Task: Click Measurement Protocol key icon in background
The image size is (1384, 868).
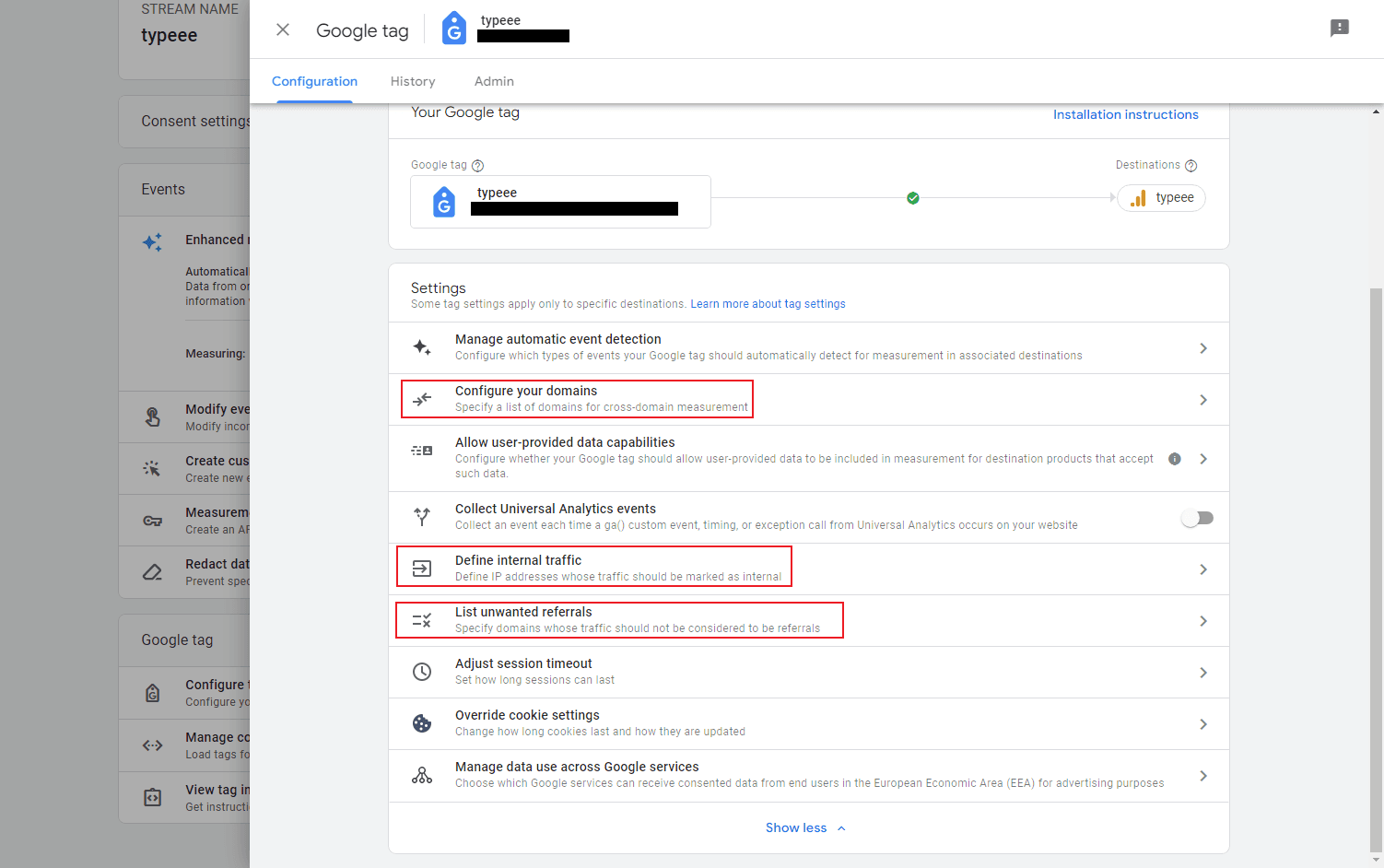Action: coord(152,521)
